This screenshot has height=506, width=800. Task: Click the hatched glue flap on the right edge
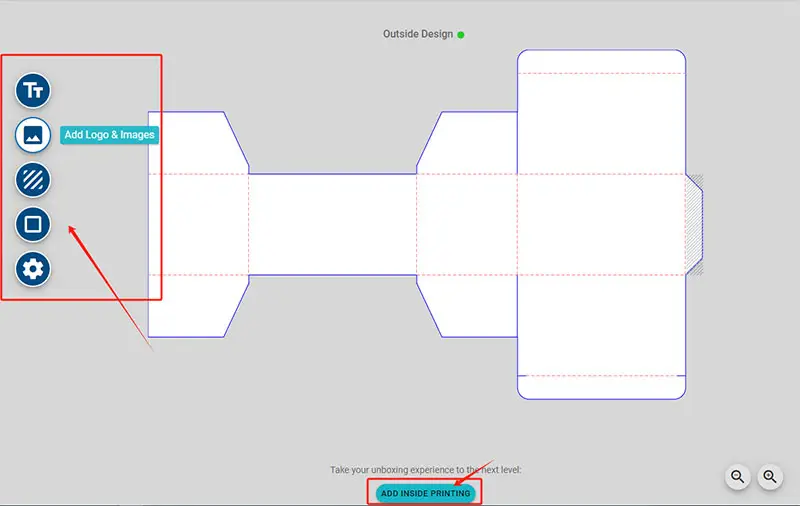click(x=694, y=224)
